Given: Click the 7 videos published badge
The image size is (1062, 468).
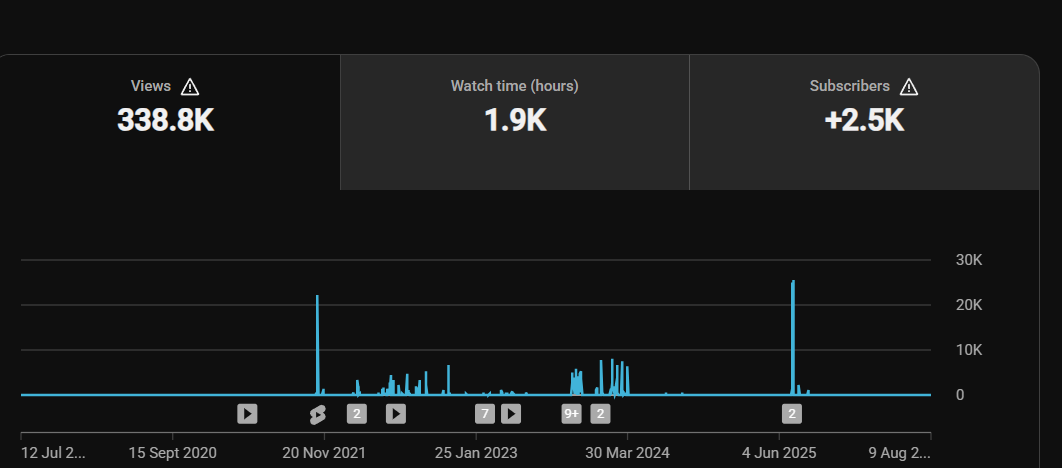Looking at the screenshot, I should (484, 413).
